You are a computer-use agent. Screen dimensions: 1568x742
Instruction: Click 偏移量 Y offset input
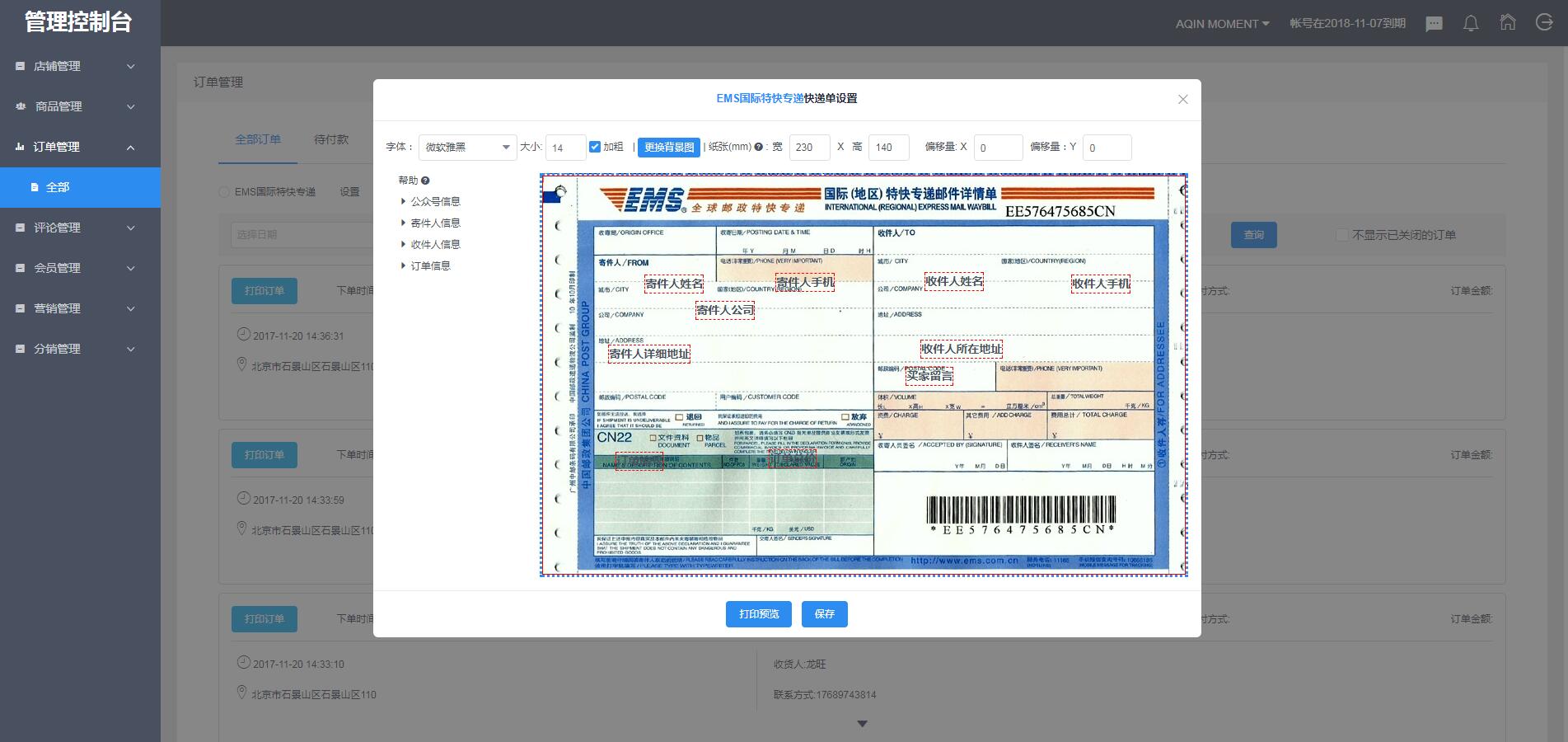[1107, 148]
